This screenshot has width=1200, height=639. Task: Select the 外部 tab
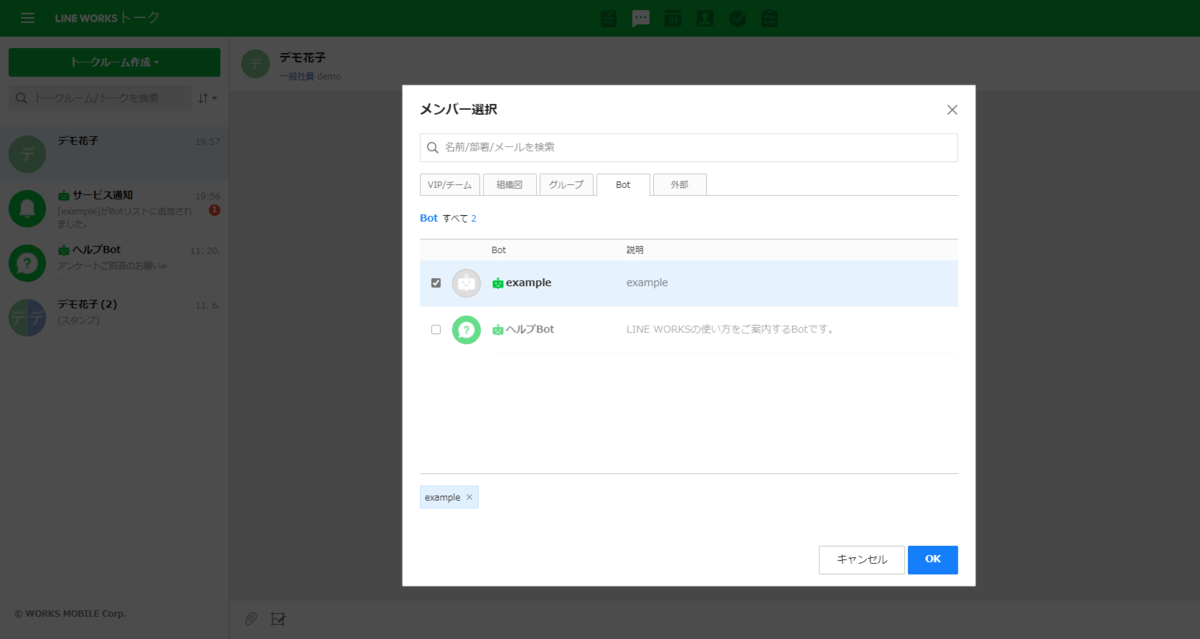coord(680,185)
